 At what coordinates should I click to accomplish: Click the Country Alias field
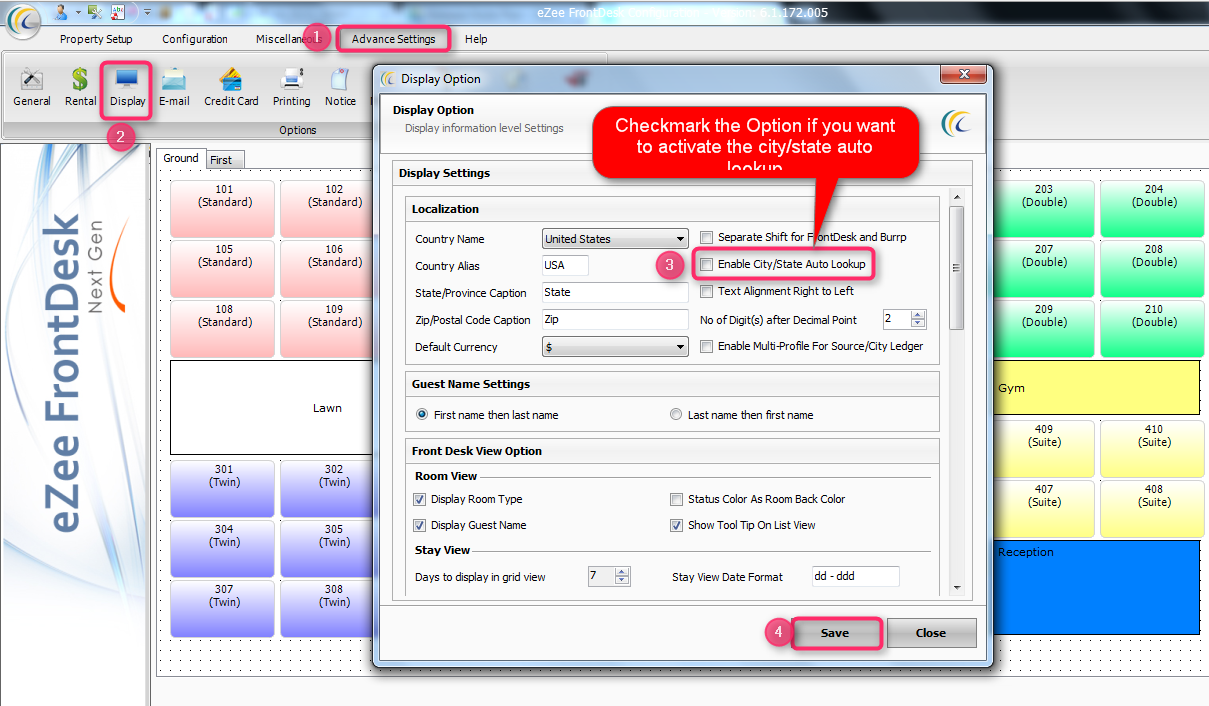point(565,266)
